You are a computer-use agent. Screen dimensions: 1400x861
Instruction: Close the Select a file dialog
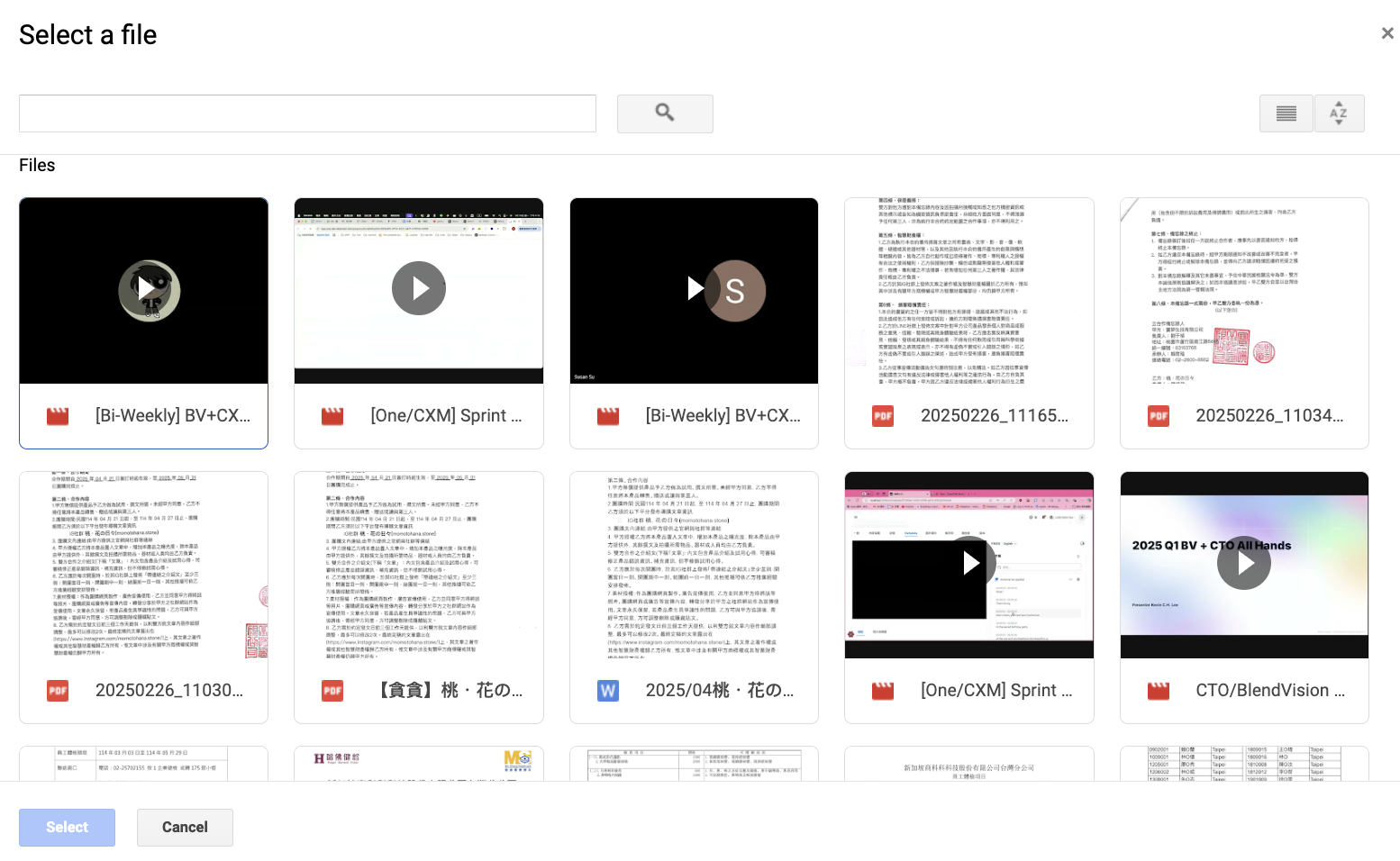[1386, 33]
